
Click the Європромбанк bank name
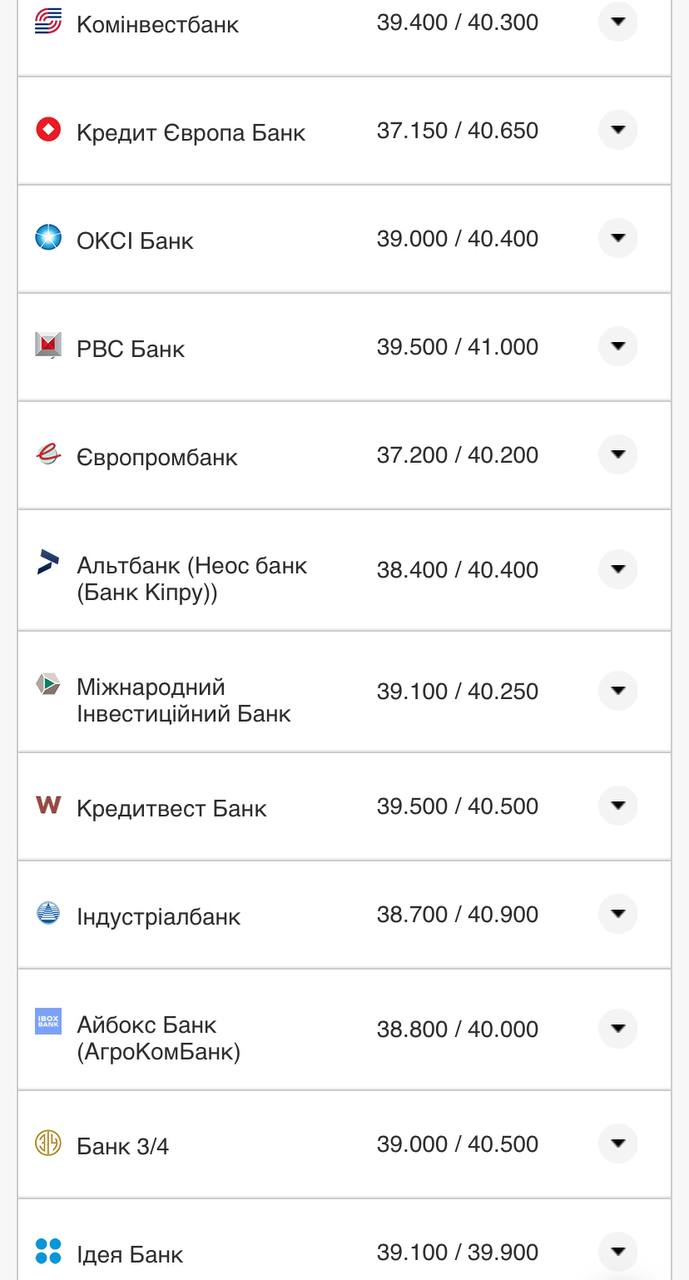click(158, 455)
